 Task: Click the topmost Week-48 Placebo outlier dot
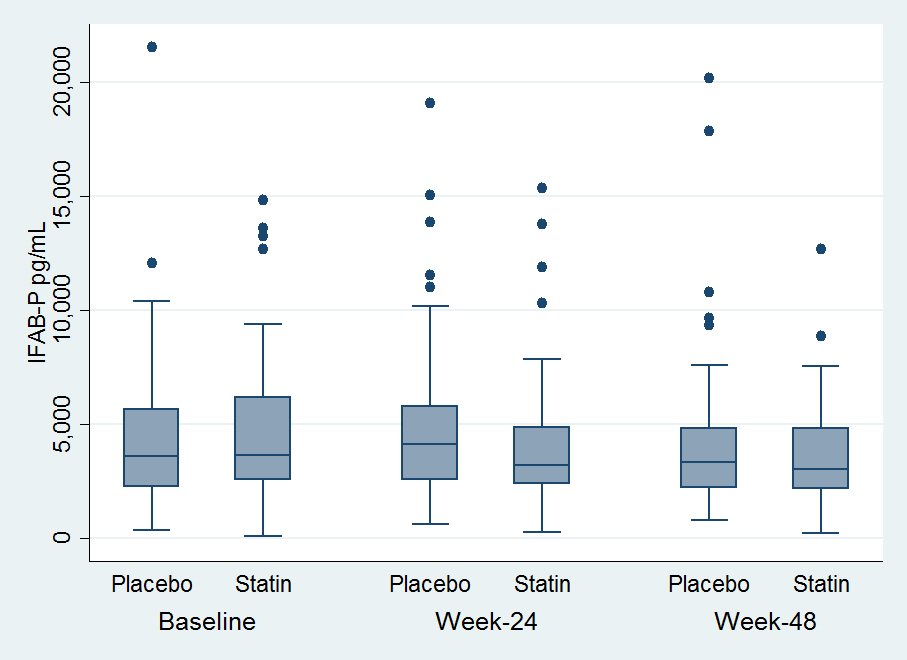[x=709, y=78]
